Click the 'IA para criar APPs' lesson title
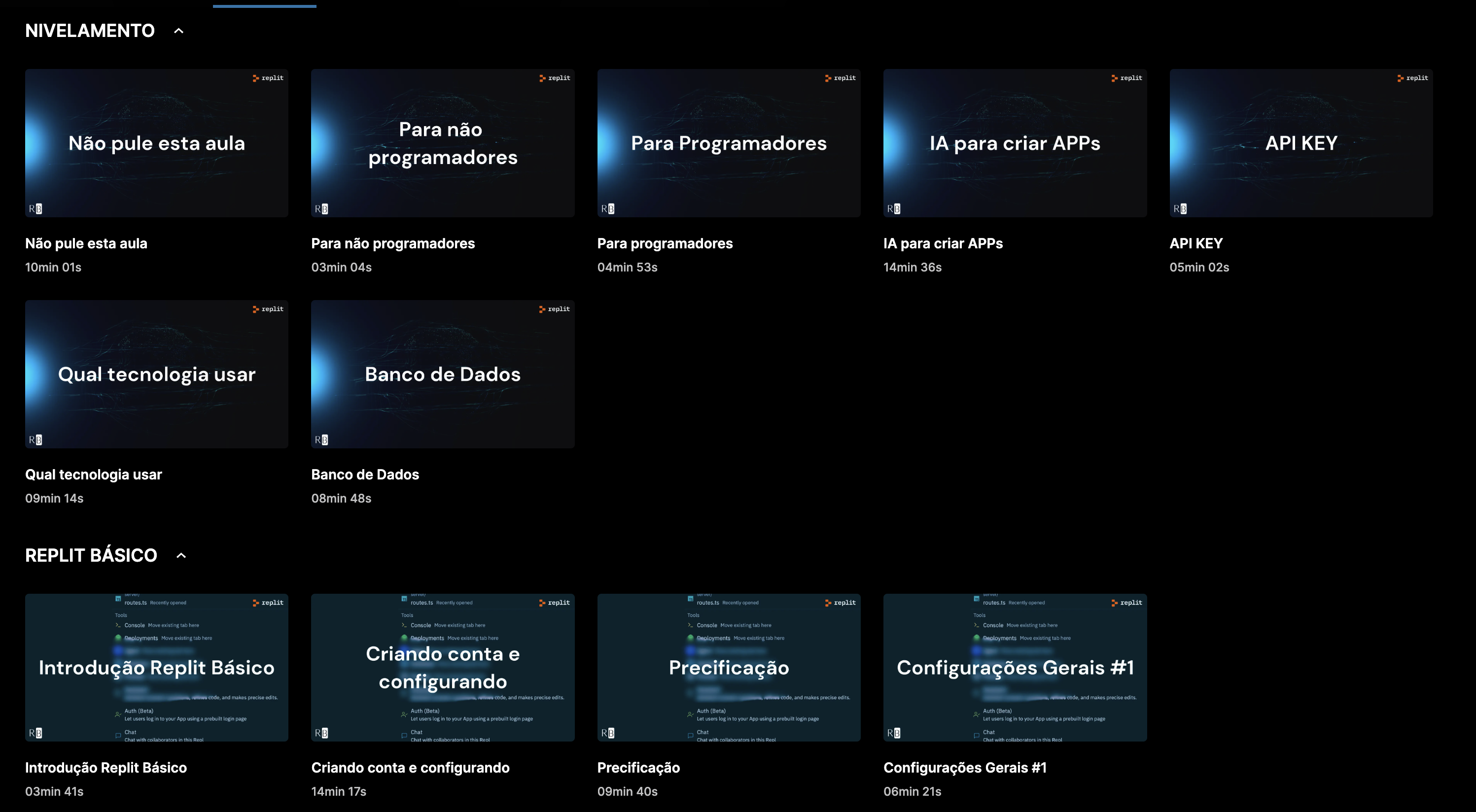Image resolution: width=1476 pixels, height=812 pixels. [x=943, y=243]
